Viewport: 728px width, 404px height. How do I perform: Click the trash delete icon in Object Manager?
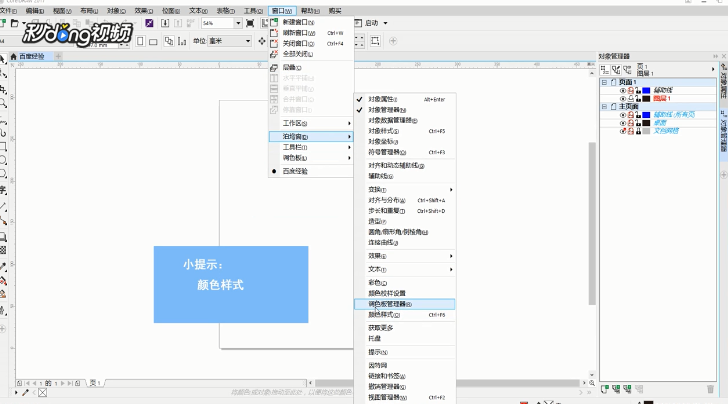[x=710, y=389]
